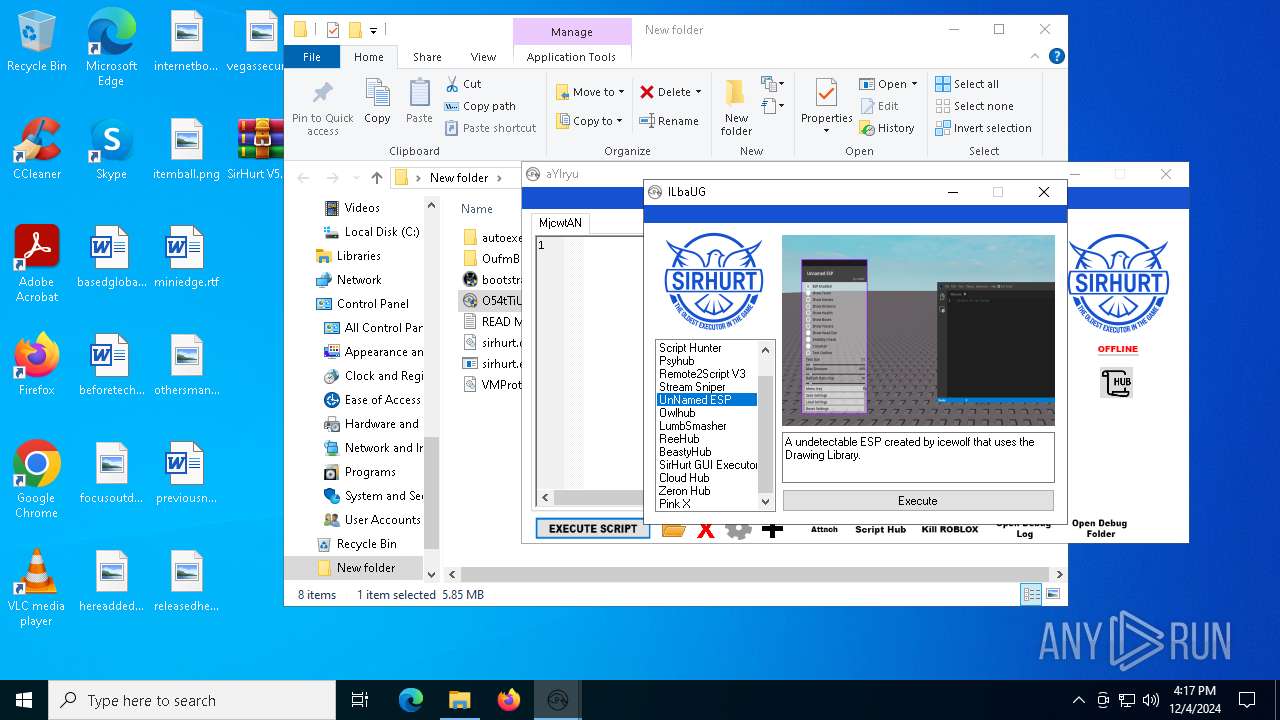
Task: Select Script Hunter in the script list
Action: click(690, 348)
